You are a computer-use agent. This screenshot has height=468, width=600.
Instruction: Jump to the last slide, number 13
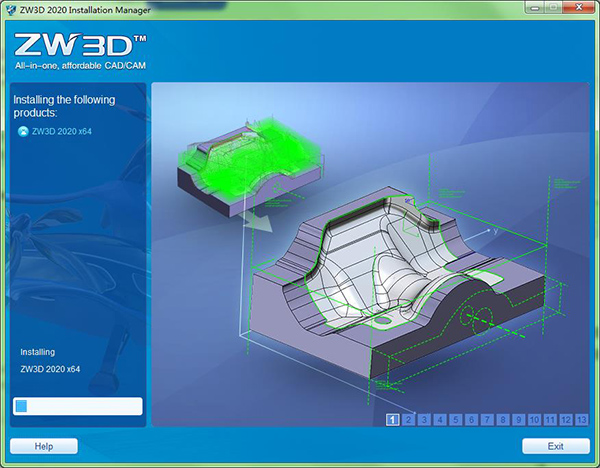[x=582, y=419]
